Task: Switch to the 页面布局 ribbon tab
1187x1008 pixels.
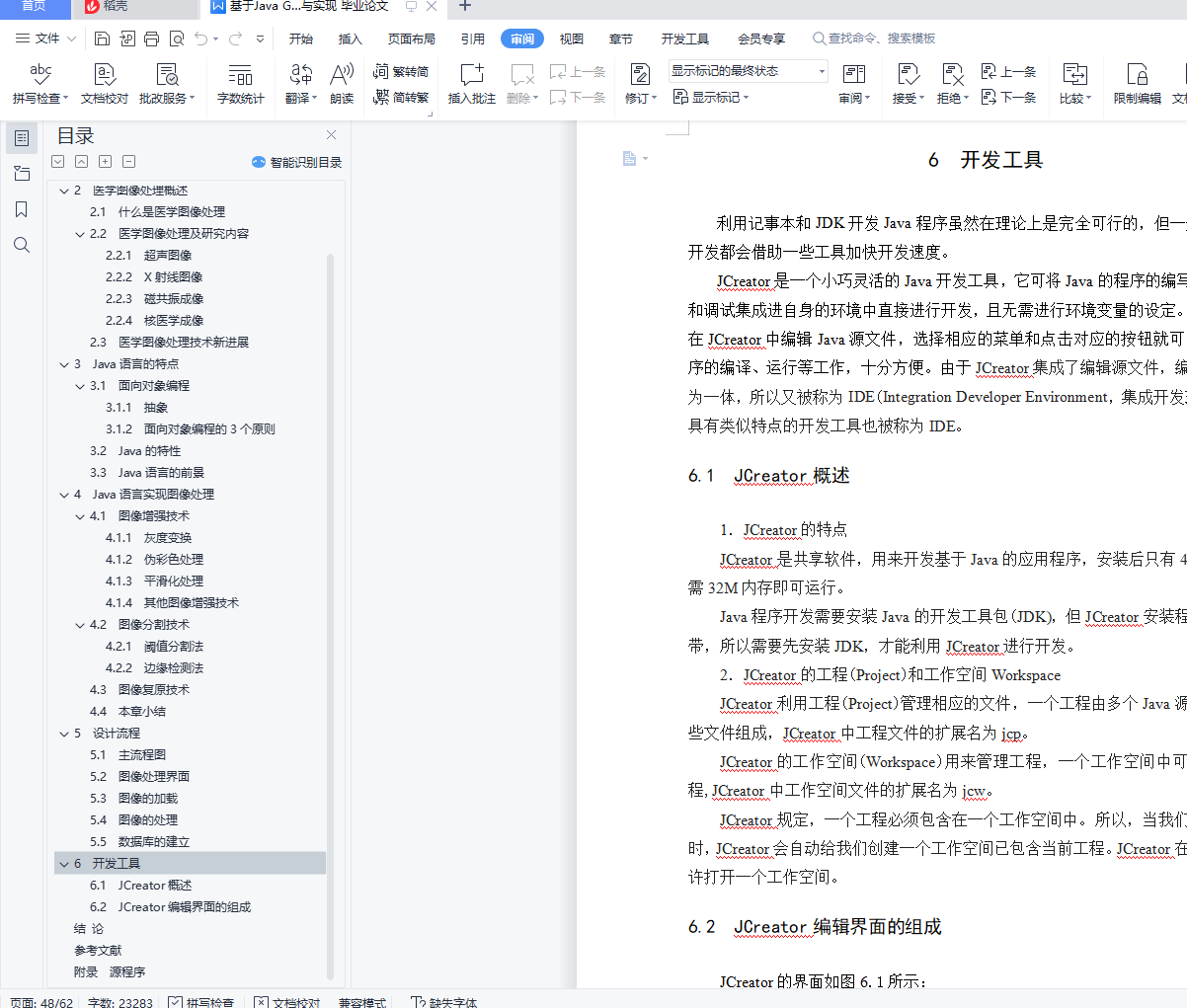Action: pos(412,39)
